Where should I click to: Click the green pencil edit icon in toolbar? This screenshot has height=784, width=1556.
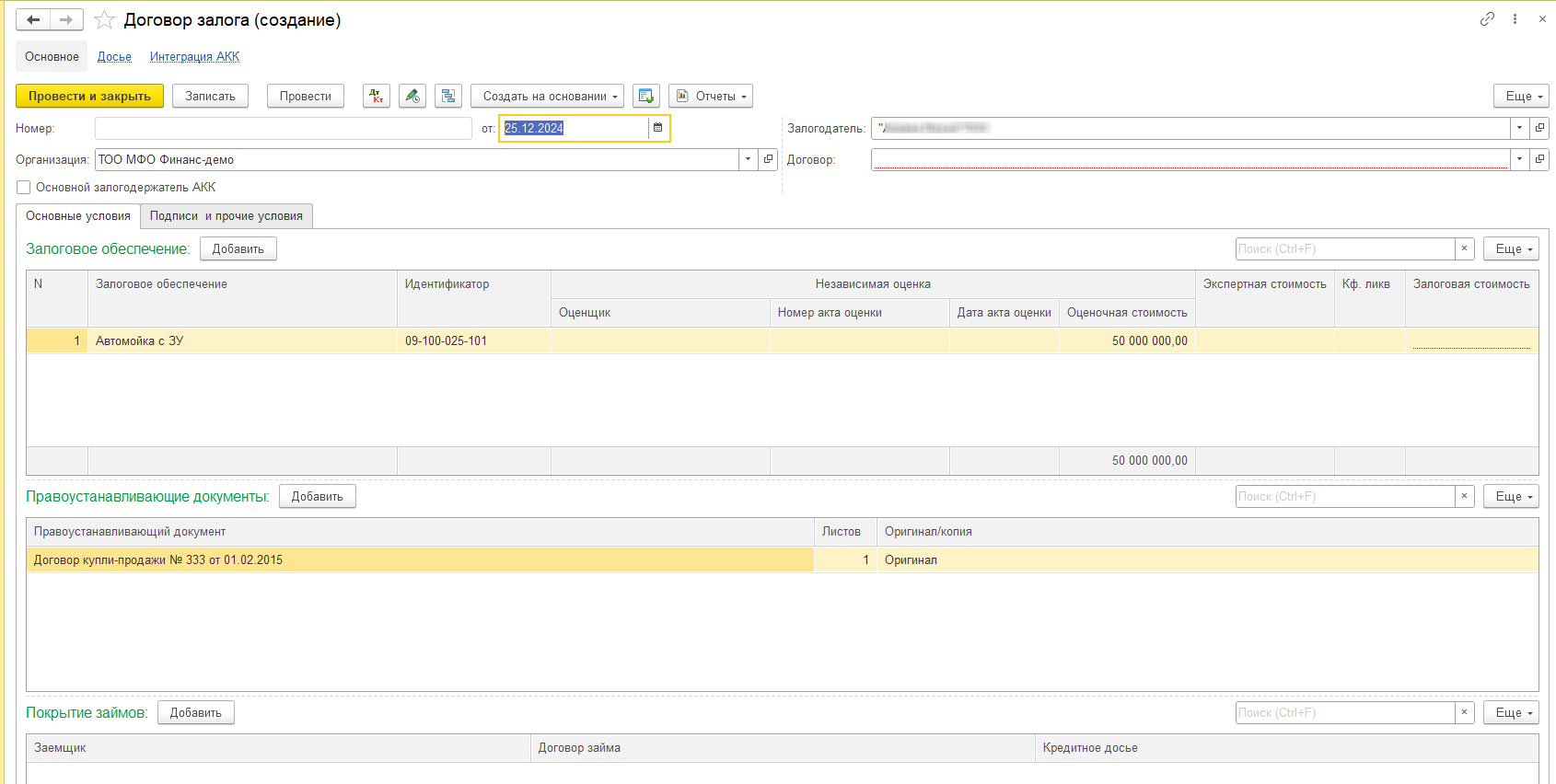tap(412, 96)
